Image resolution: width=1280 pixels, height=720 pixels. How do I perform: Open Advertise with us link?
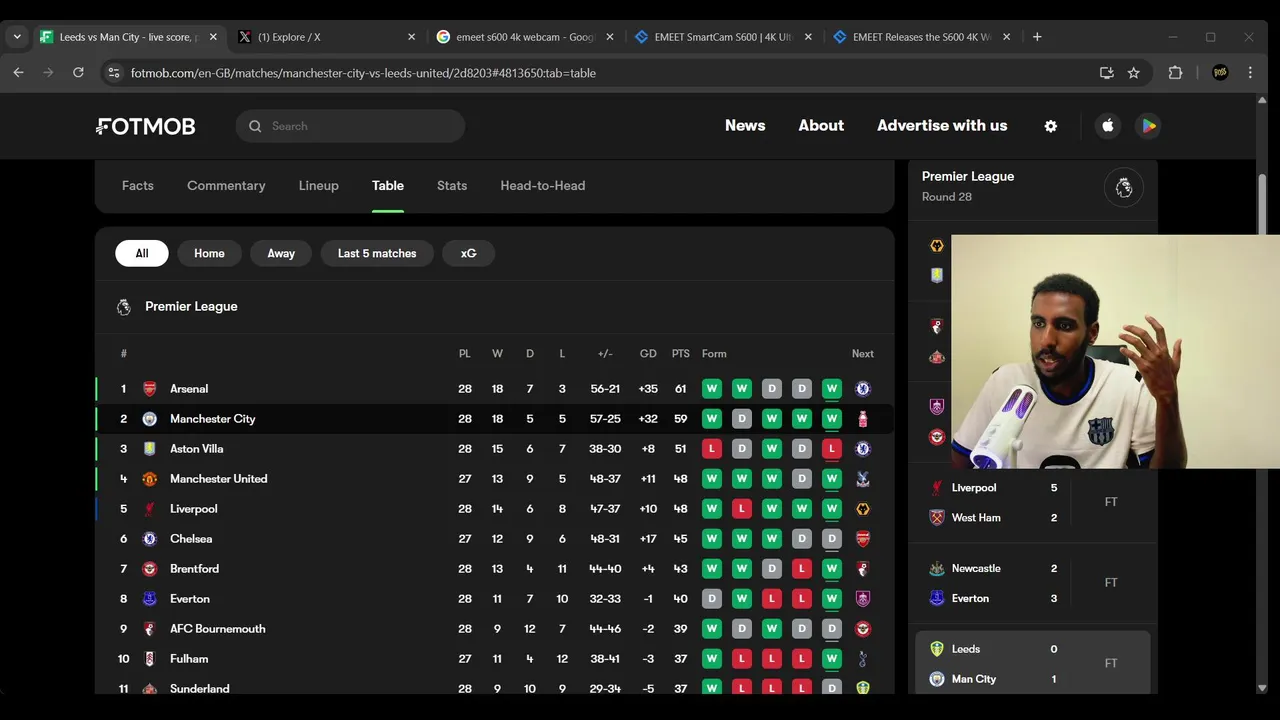(942, 126)
